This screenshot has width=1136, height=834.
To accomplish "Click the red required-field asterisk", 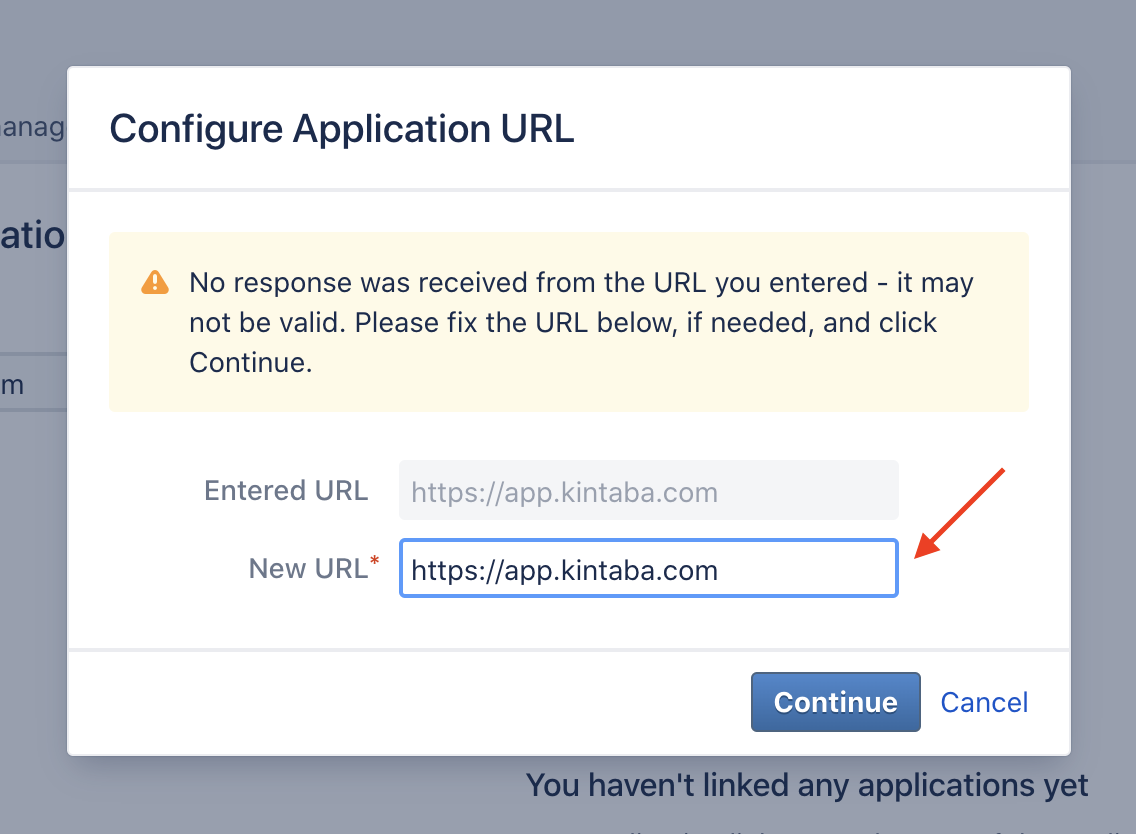I will [x=375, y=561].
